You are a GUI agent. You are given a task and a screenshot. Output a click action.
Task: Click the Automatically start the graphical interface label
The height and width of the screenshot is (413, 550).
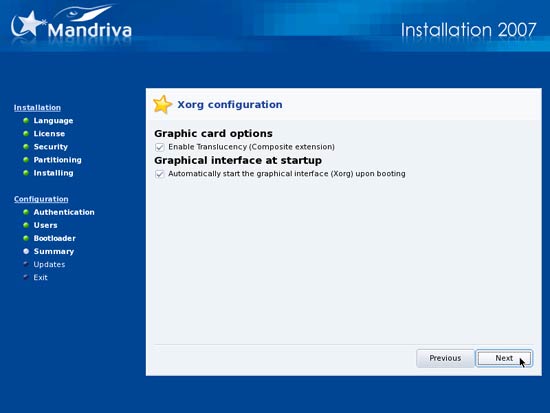(287, 174)
